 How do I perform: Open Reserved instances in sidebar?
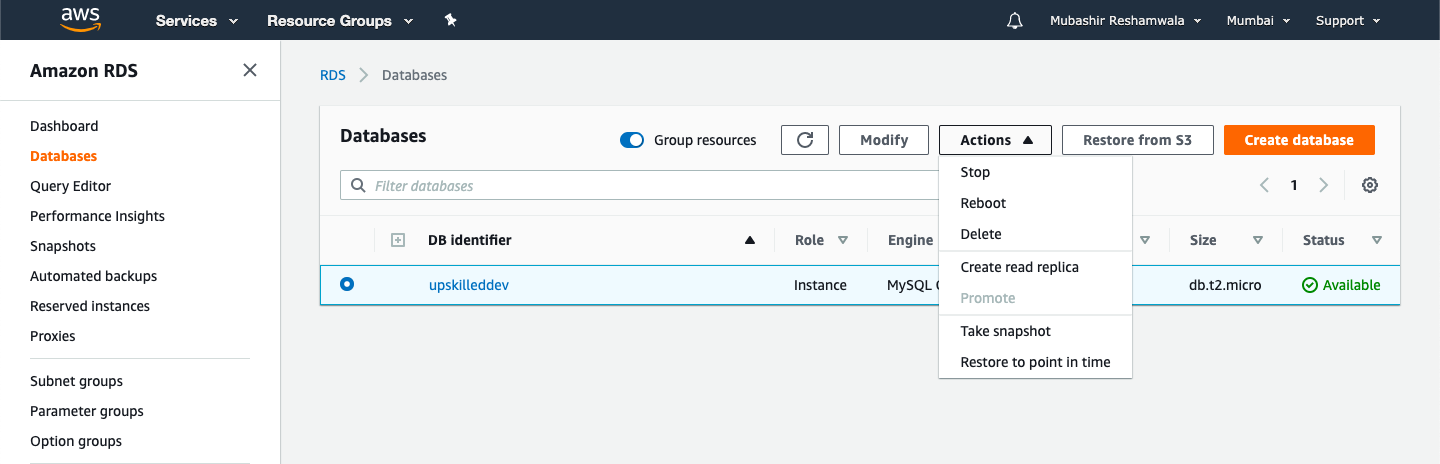pos(90,306)
